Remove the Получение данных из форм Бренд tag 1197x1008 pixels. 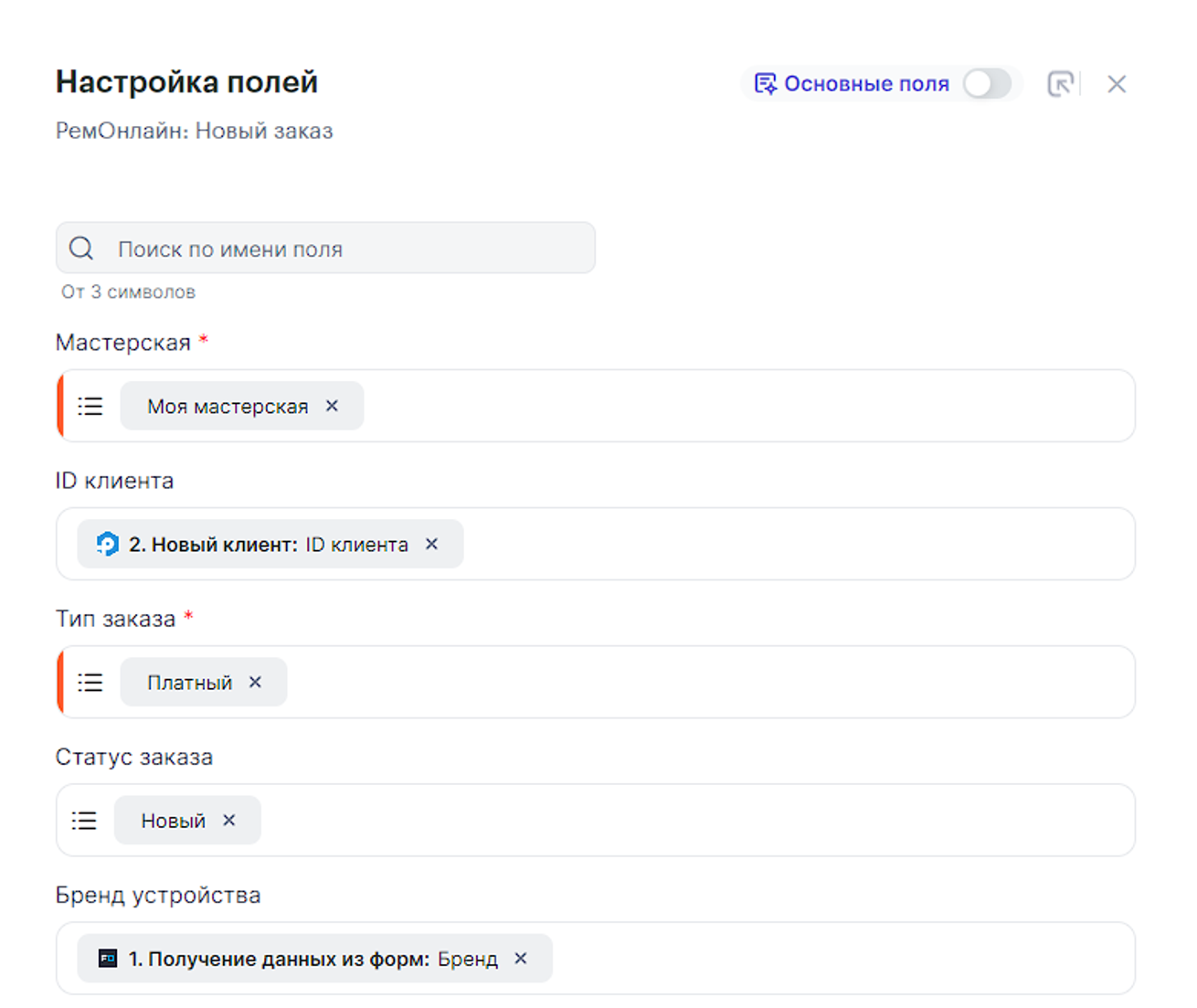[x=521, y=958]
